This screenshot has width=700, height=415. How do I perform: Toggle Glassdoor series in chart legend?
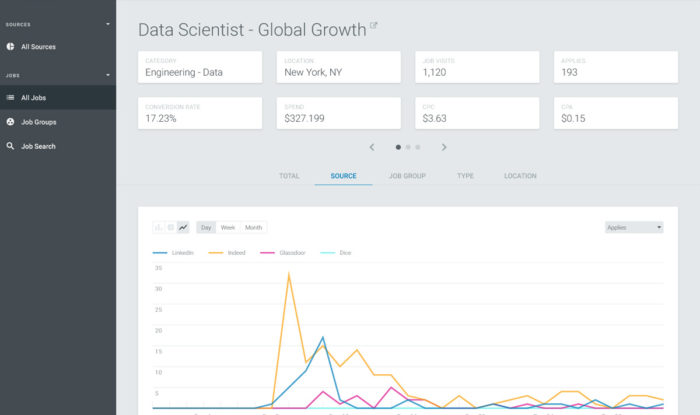283,253
